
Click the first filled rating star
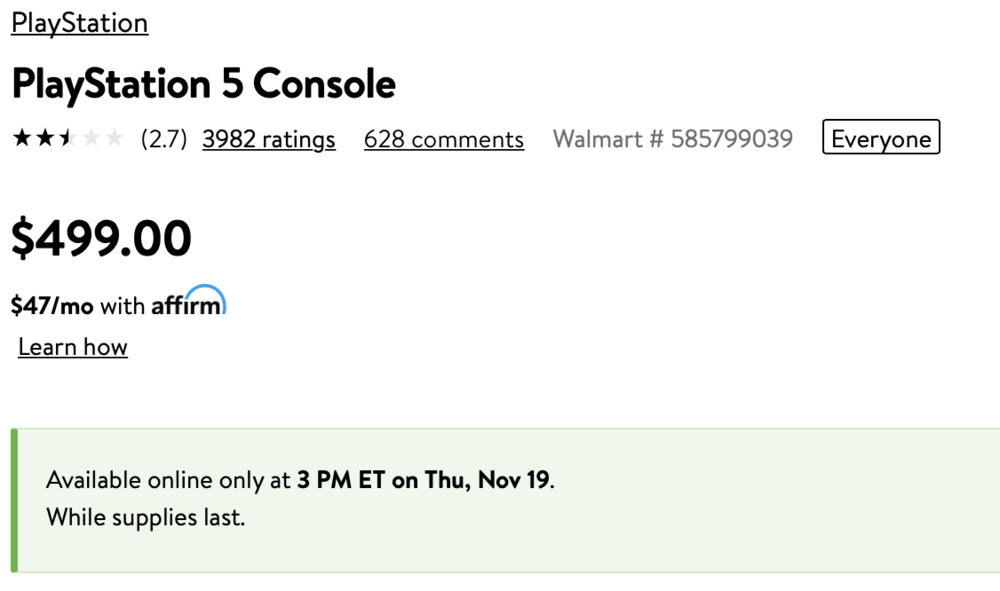click(x=21, y=139)
